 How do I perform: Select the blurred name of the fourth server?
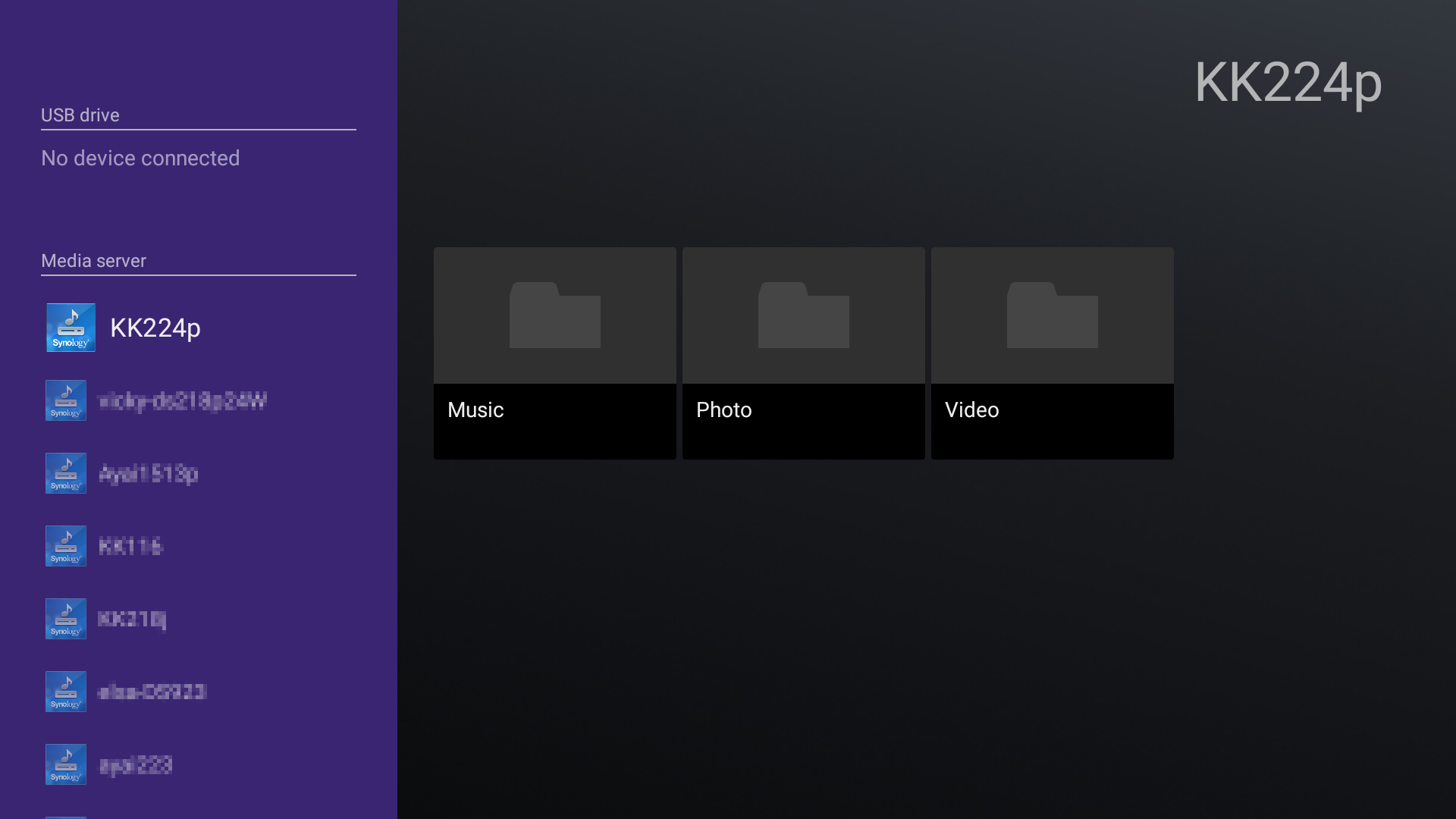click(130, 546)
